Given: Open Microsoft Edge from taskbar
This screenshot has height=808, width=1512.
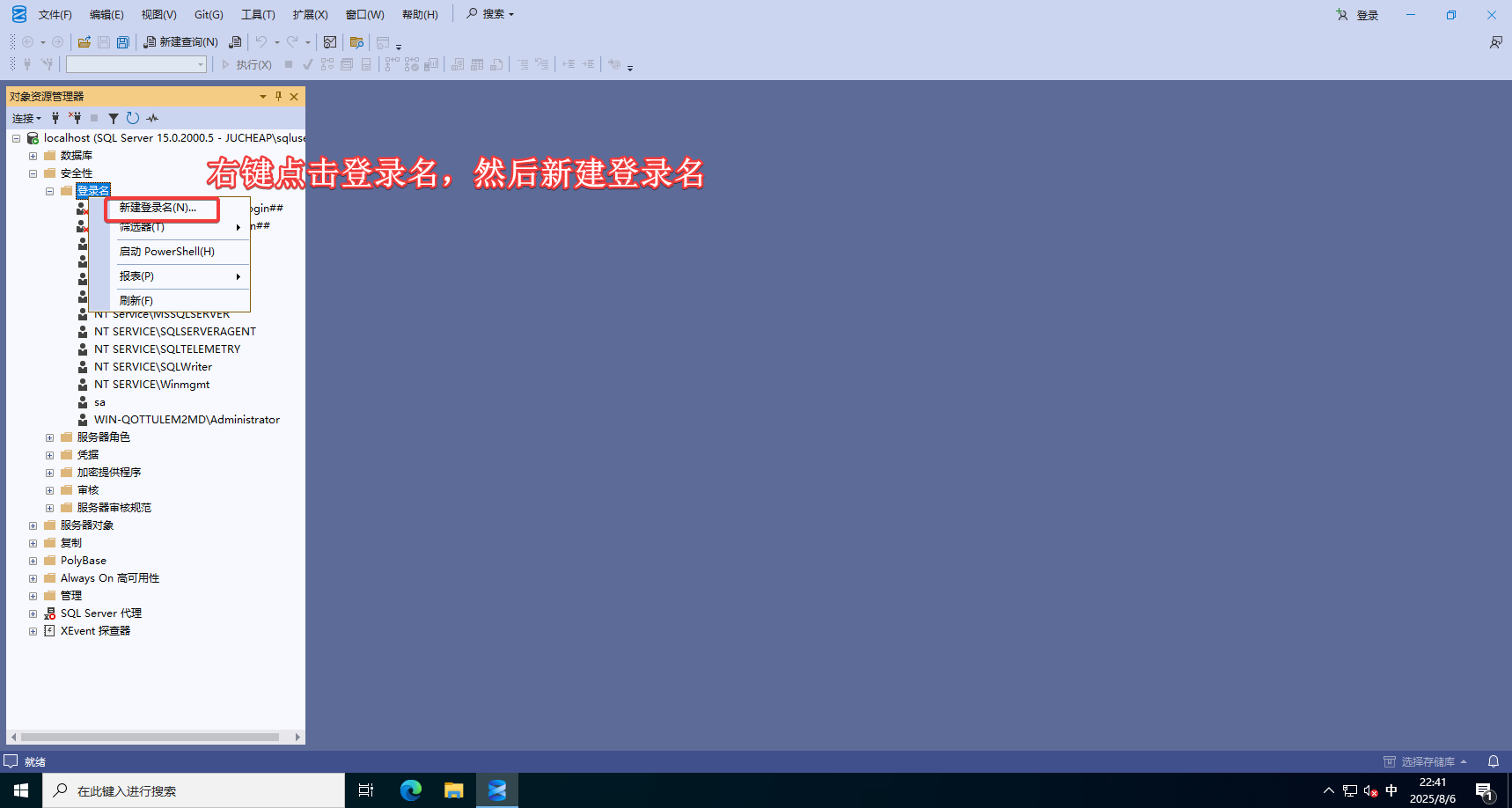Looking at the screenshot, I should pyautogui.click(x=411, y=790).
